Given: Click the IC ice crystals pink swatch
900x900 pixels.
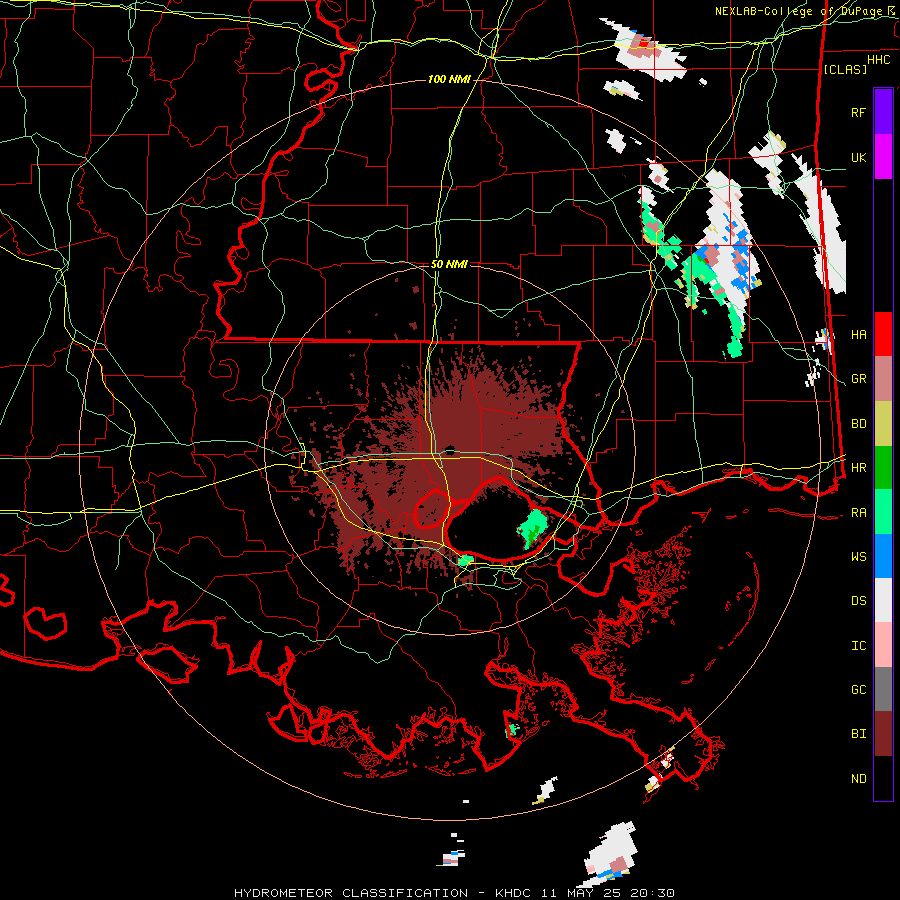Looking at the screenshot, I should 883,645.
